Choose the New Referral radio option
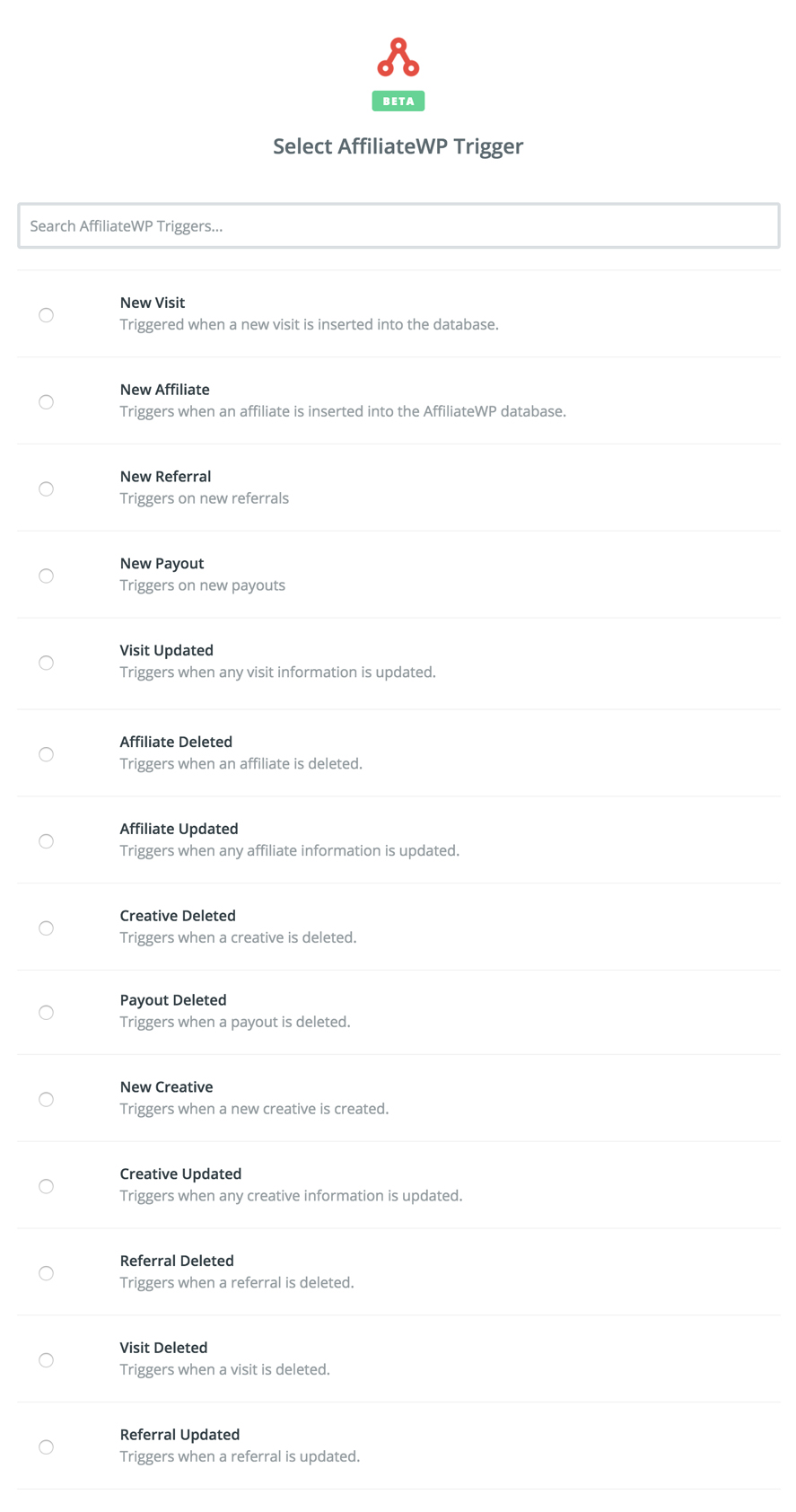 47,489
